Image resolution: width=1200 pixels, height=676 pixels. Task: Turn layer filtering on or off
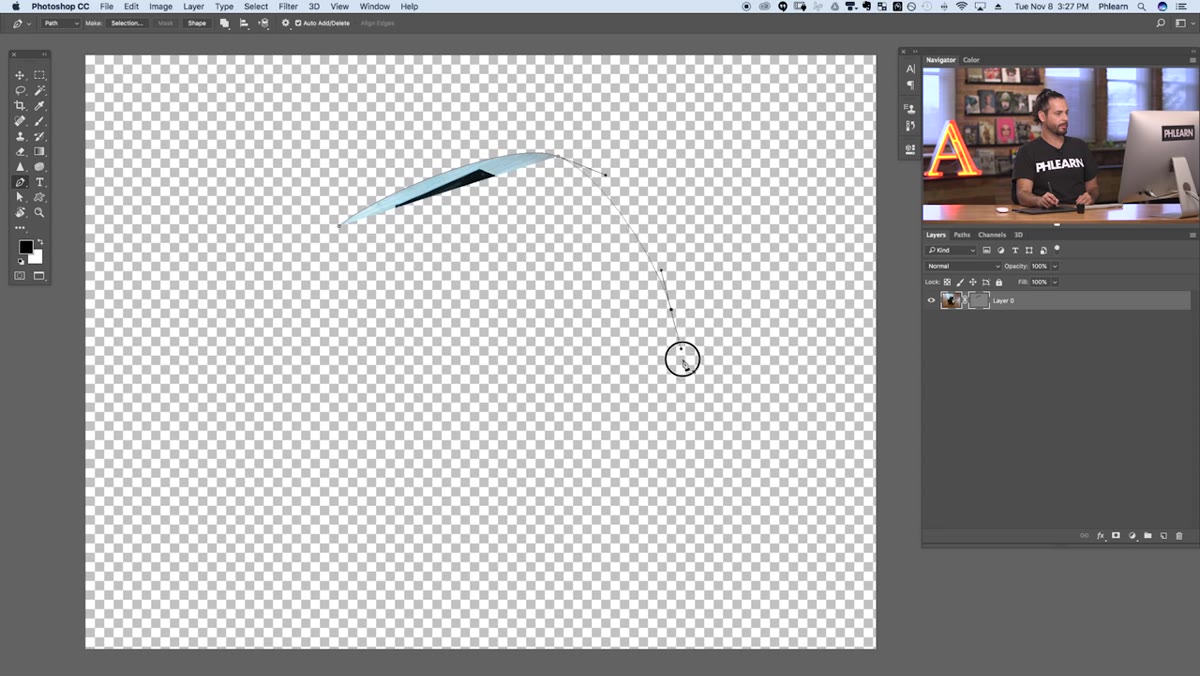(1057, 249)
